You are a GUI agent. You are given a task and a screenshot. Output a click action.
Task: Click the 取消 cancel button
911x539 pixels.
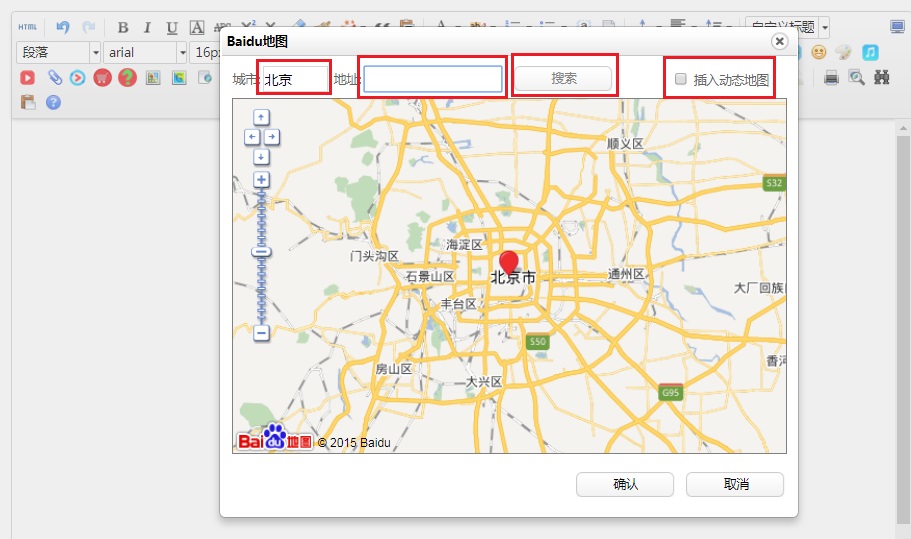coord(735,484)
